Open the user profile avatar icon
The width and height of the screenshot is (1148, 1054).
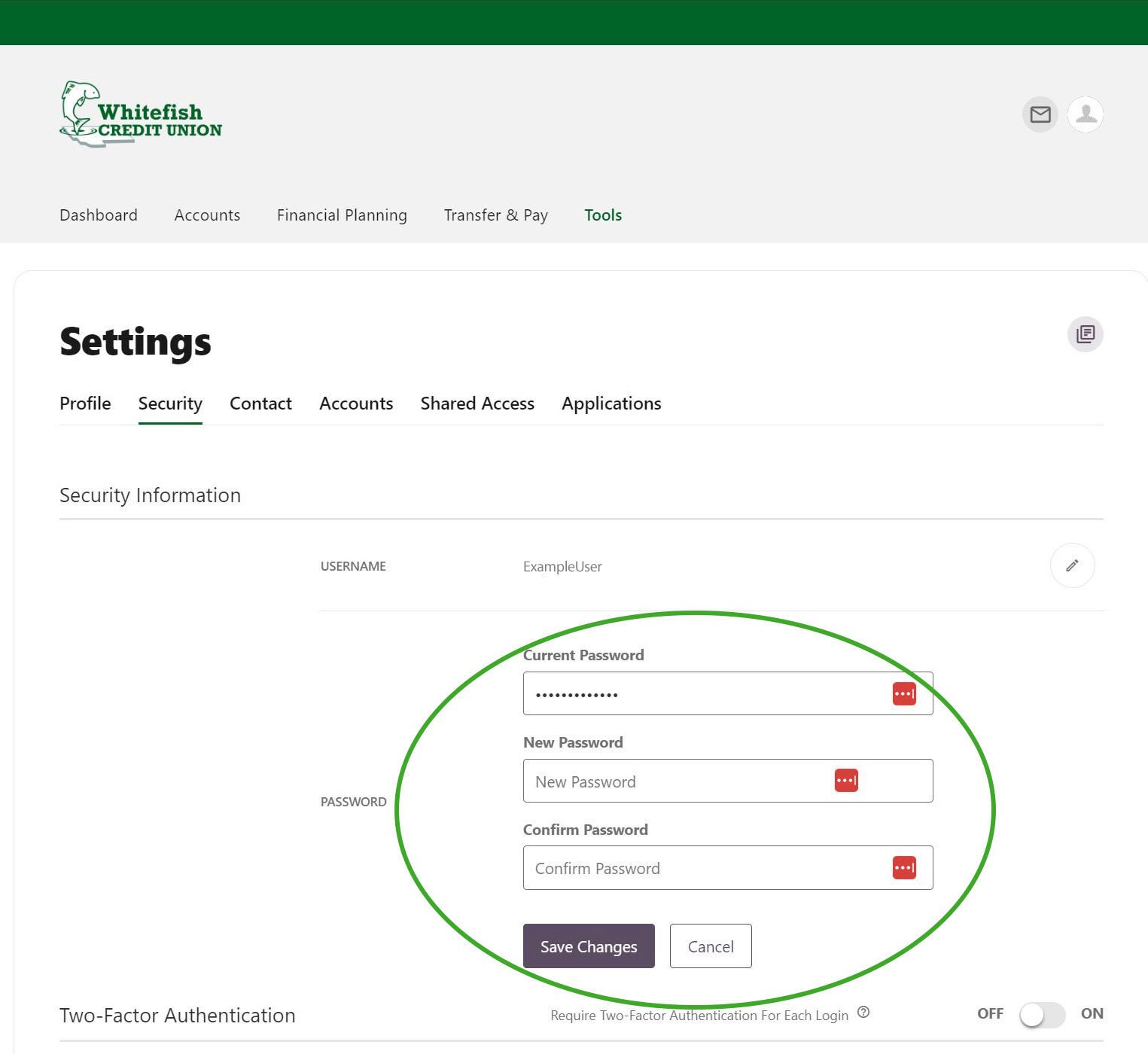[1085, 114]
